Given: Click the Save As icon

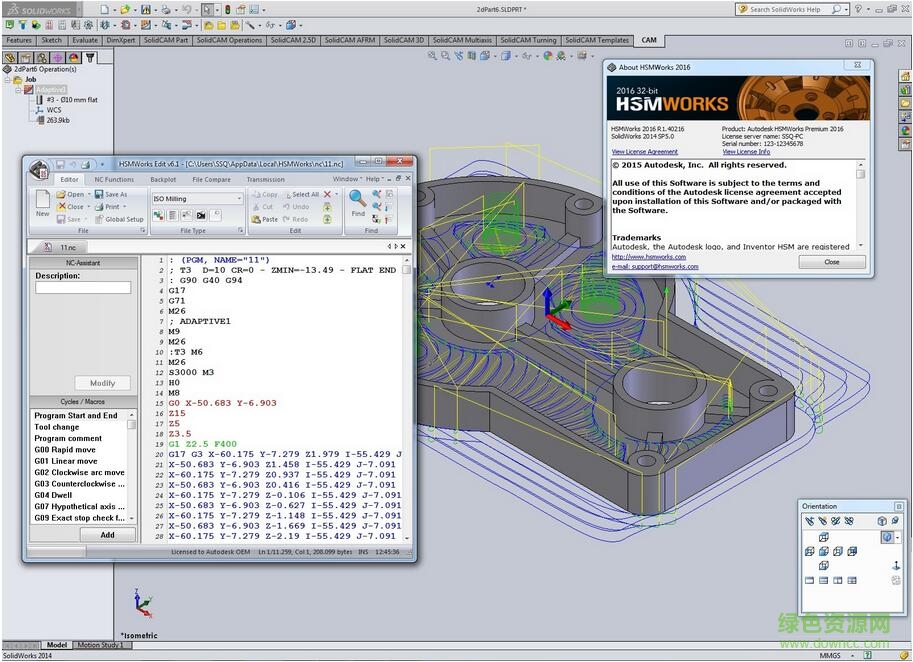Looking at the screenshot, I should click(113, 194).
